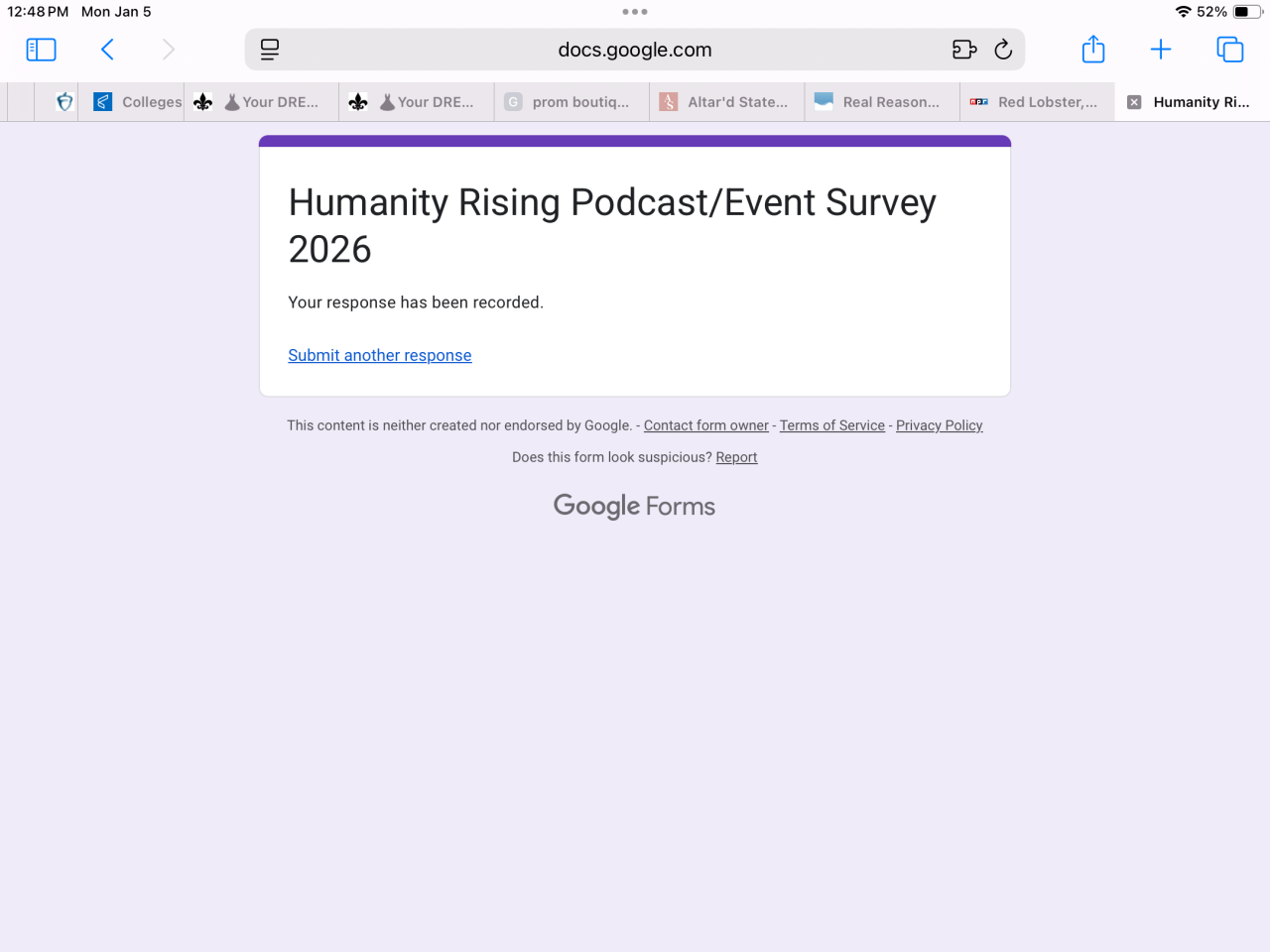Viewport: 1270px width, 952px height.
Task: Close the Humanity Rising tab
Action: click(x=1134, y=102)
